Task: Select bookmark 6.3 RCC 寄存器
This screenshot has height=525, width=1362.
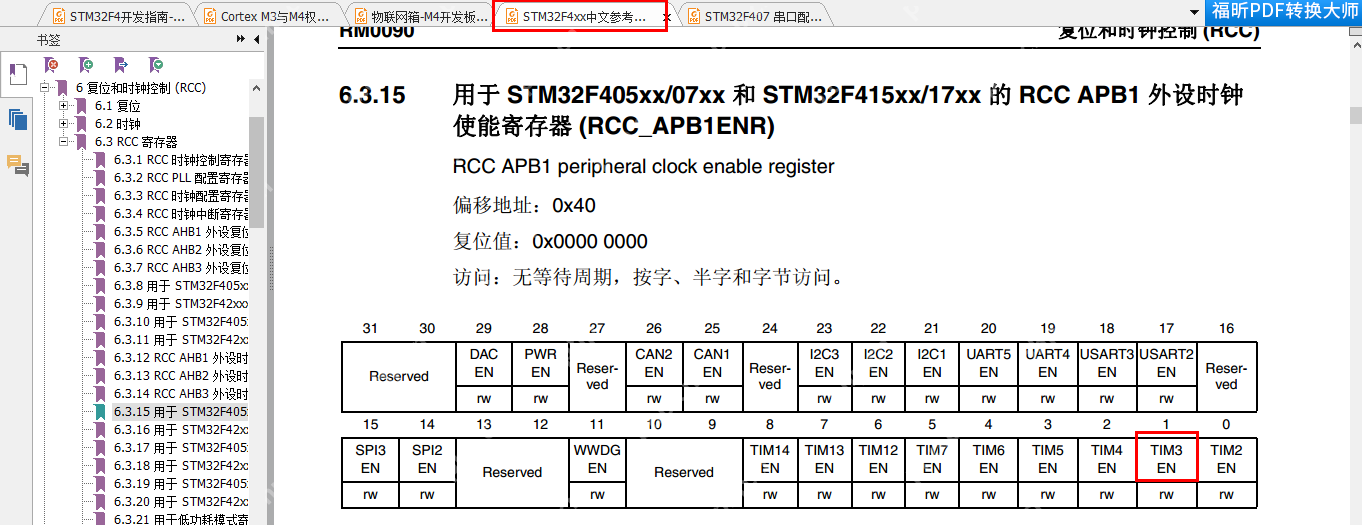Action: 136,142
